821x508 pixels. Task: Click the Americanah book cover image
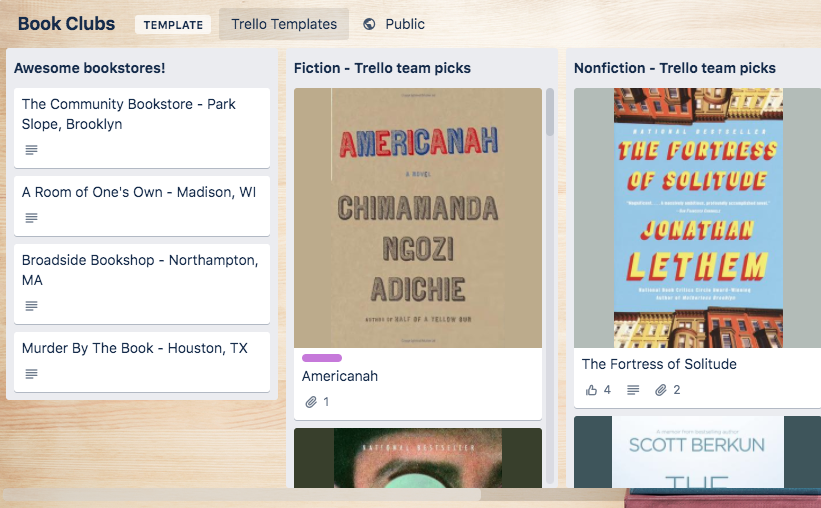pos(418,218)
